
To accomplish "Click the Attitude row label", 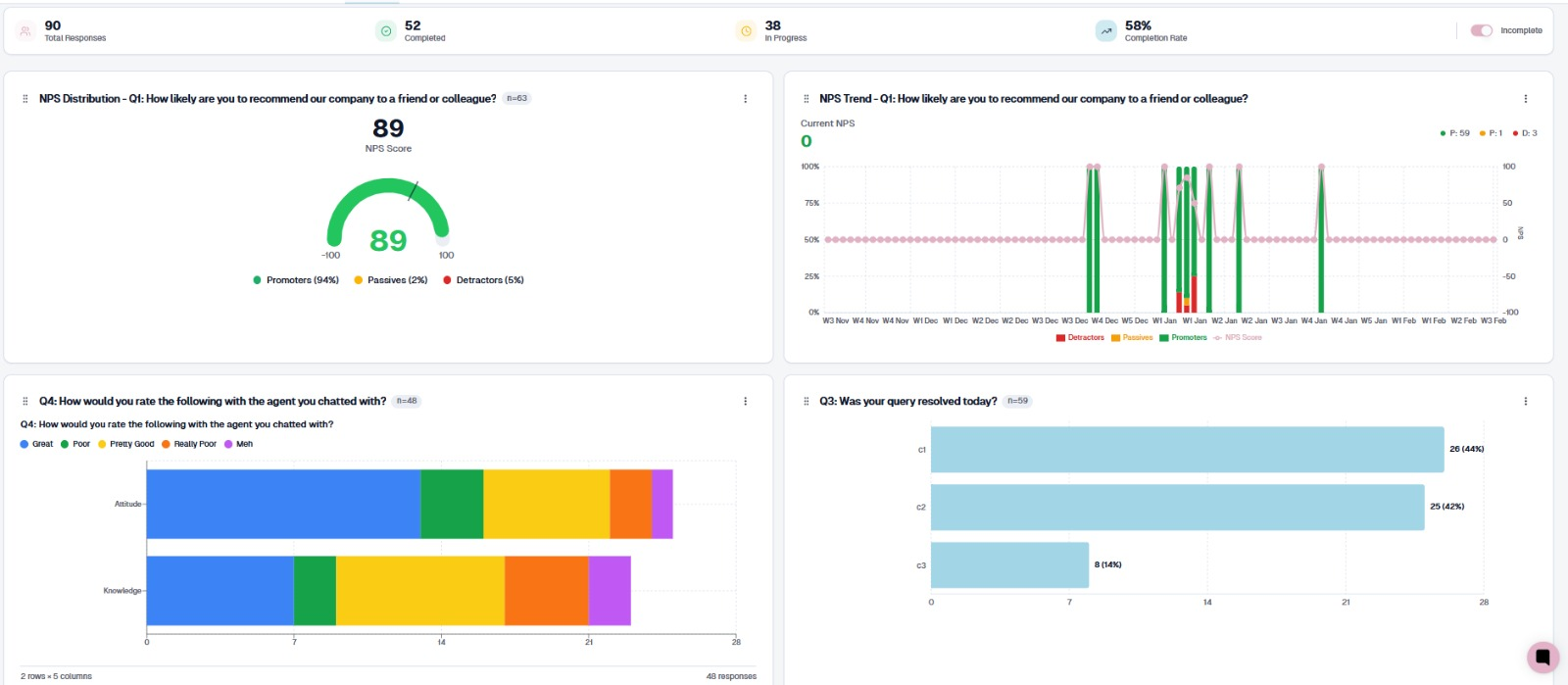I will 127,504.
